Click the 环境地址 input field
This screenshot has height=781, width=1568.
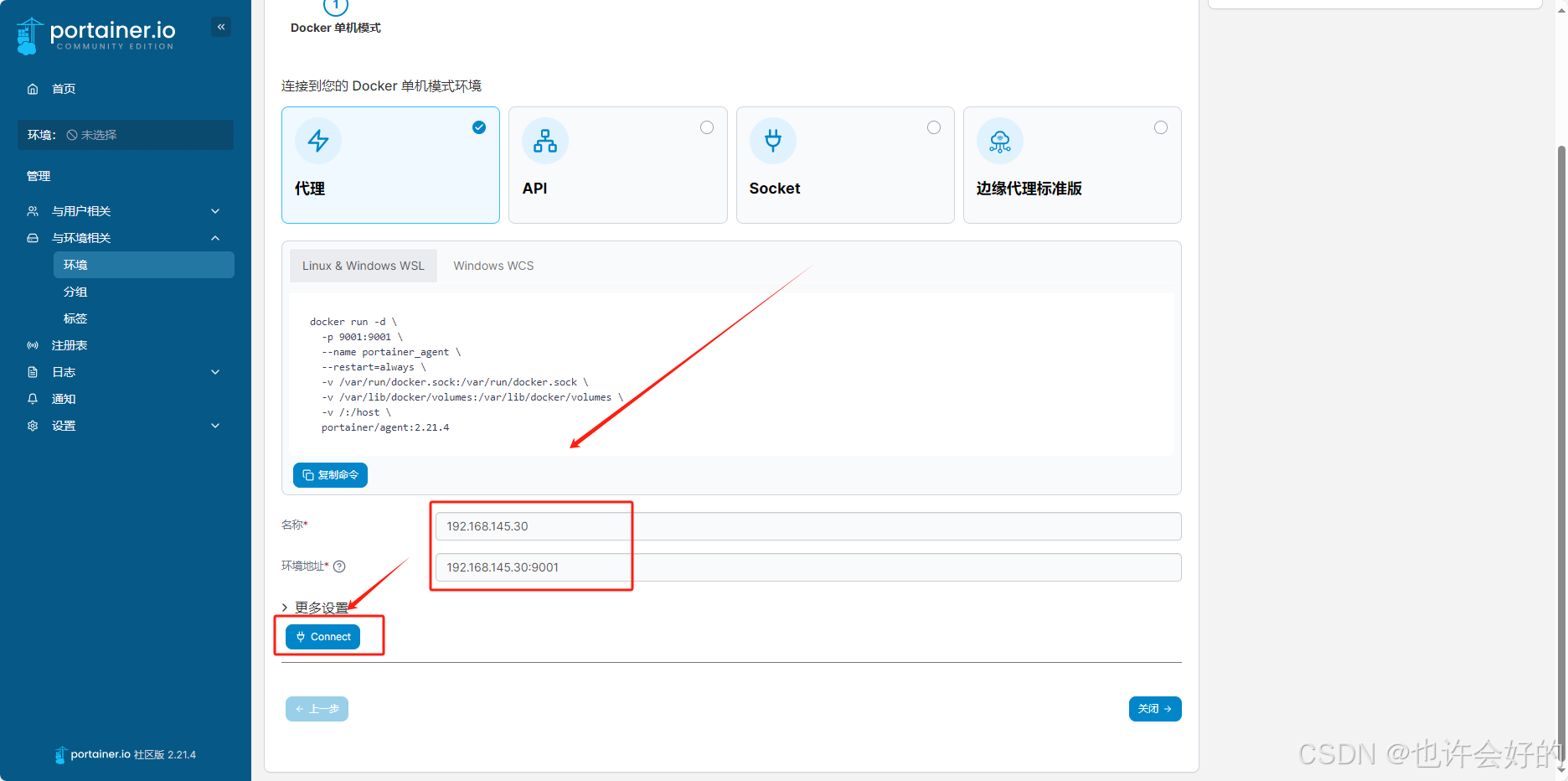point(808,567)
